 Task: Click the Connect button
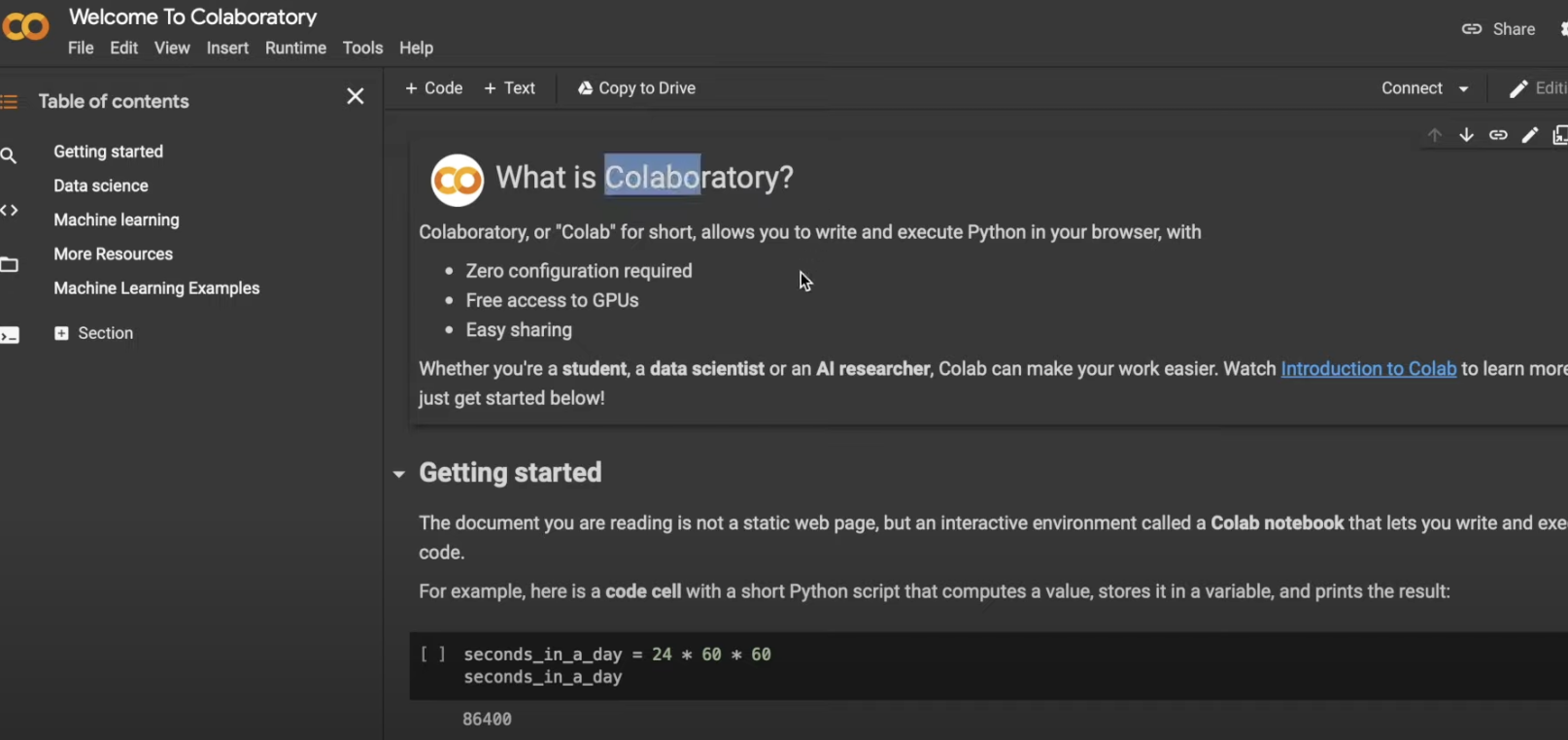coord(1412,87)
